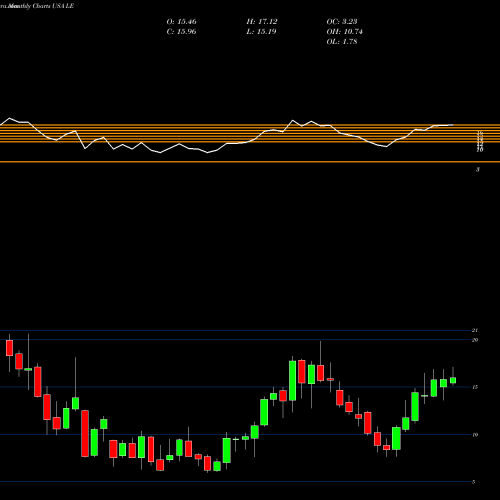Viewport: 500px width, 500px height.
Task: Click the 10 price axis label
Action: [x=475, y=434]
